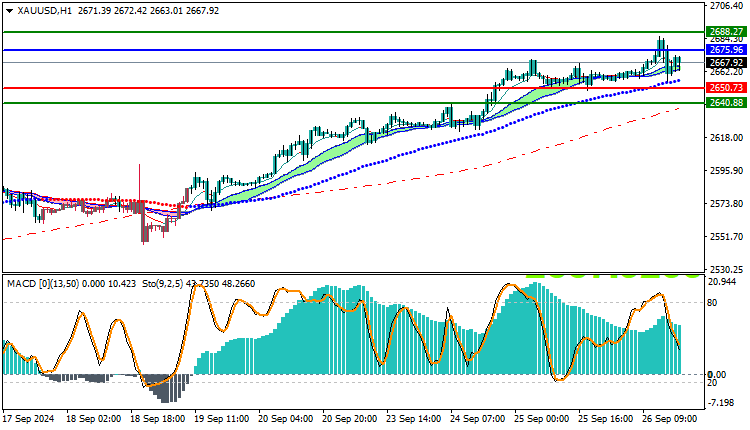
Task: Click the 2618.00 price scale value
Action: click(727, 138)
